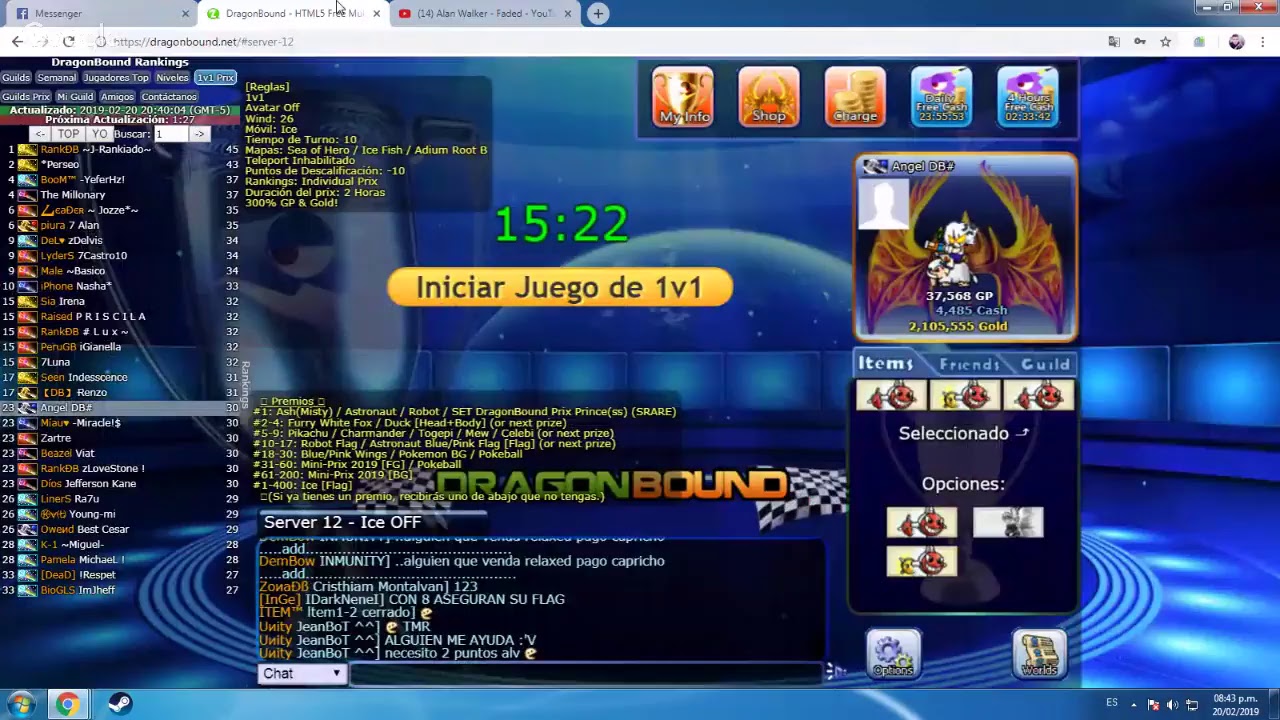1280x720 pixels.
Task: Switch to the Guilds Prix tab
Action: pos(26,97)
